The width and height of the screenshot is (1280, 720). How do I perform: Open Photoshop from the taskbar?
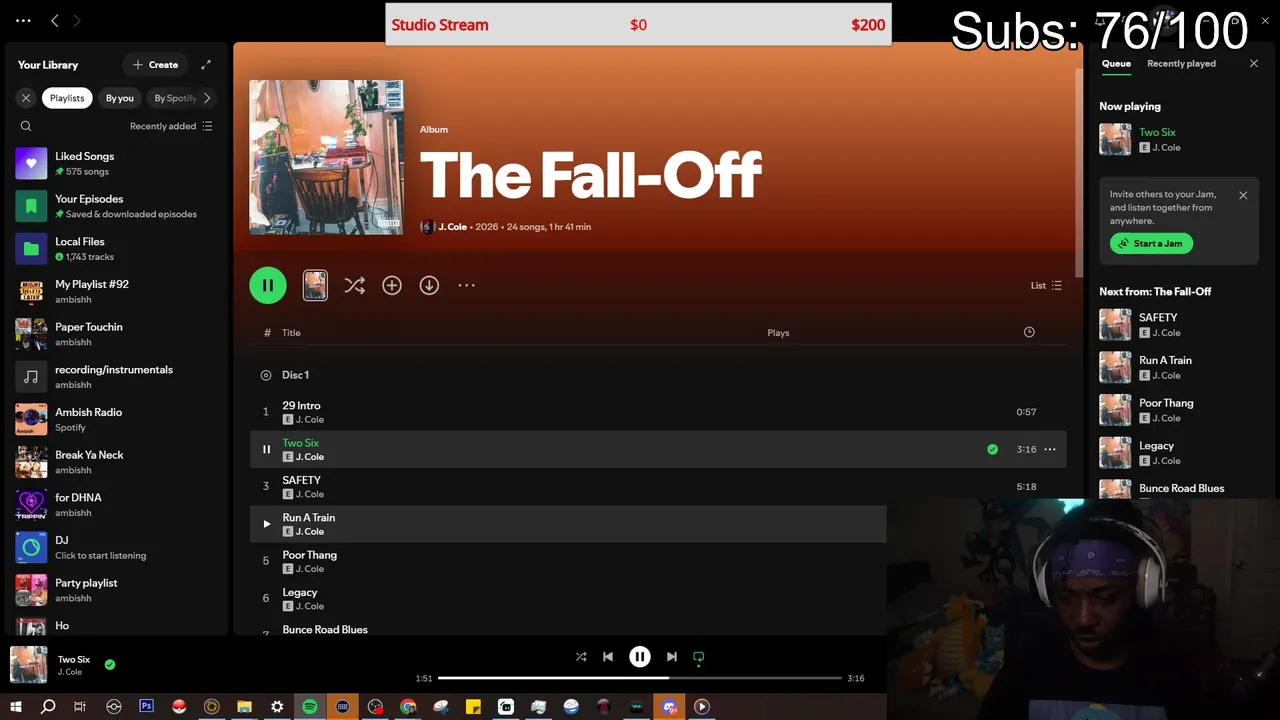point(146,707)
